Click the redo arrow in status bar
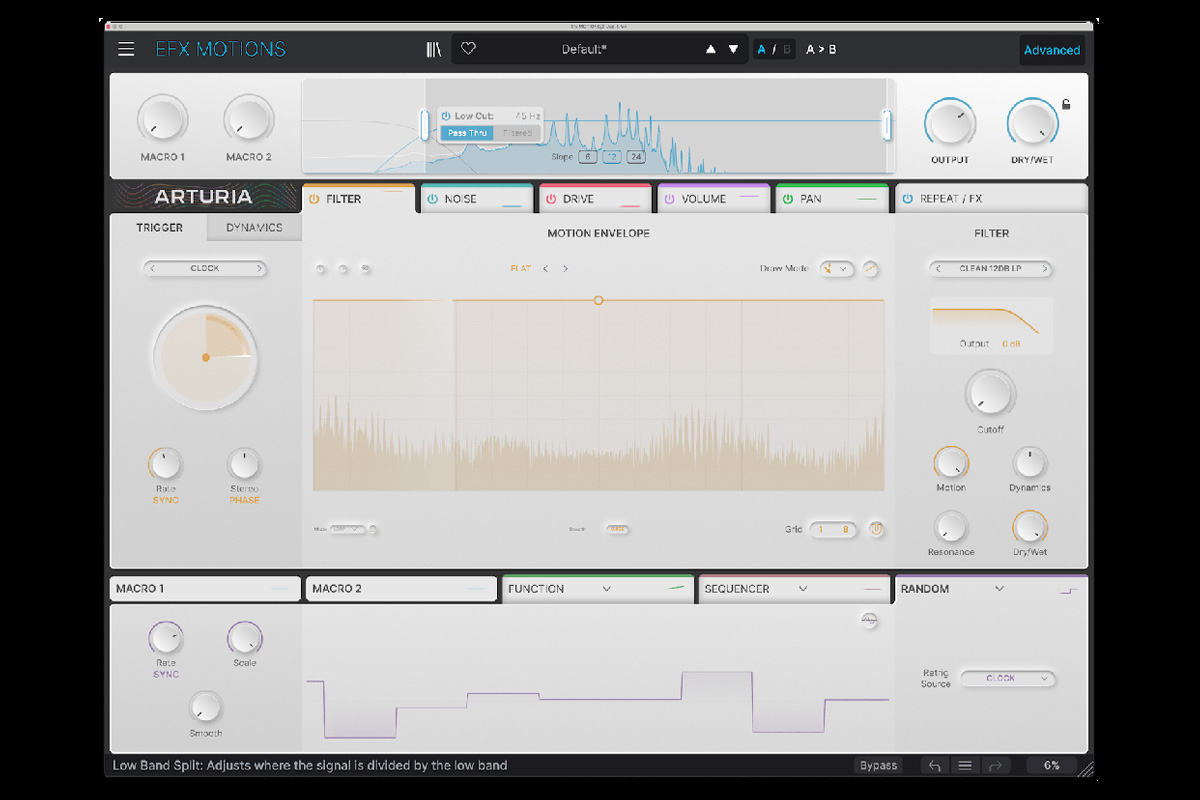 point(995,766)
